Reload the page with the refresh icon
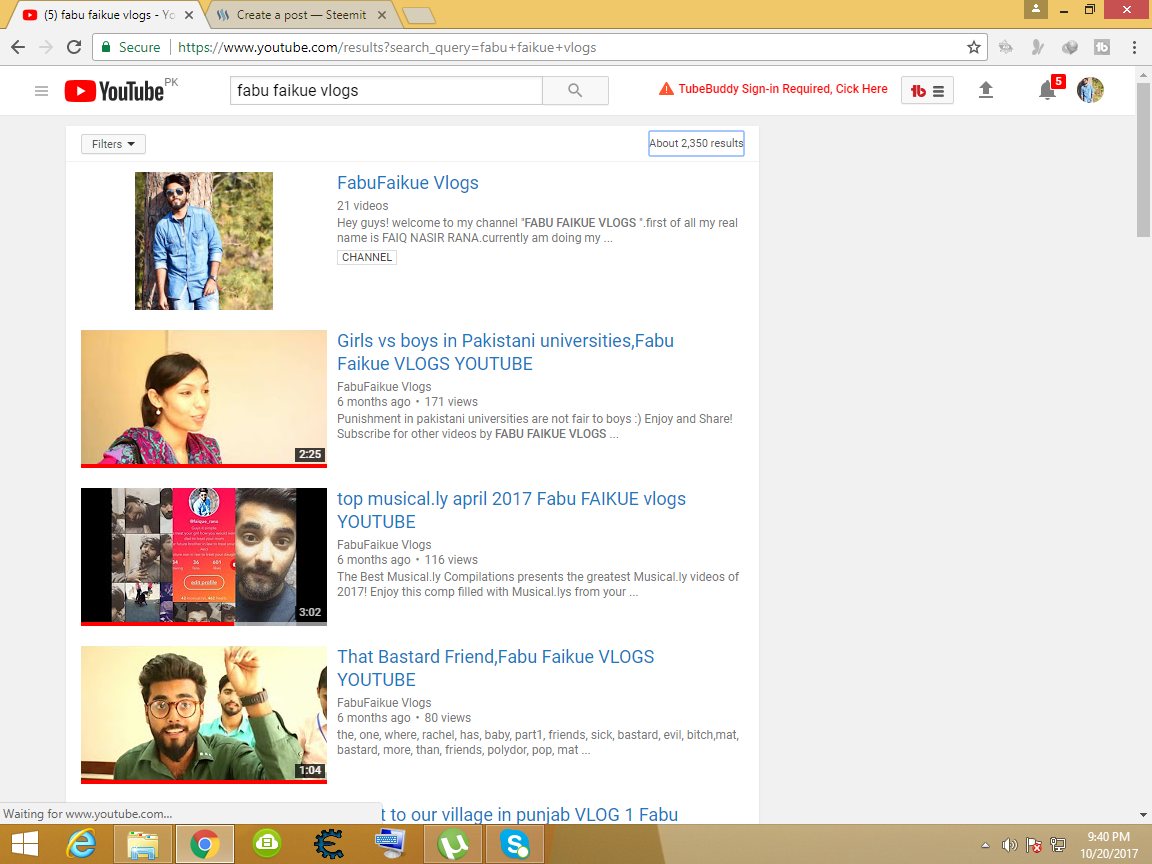 tap(73, 47)
